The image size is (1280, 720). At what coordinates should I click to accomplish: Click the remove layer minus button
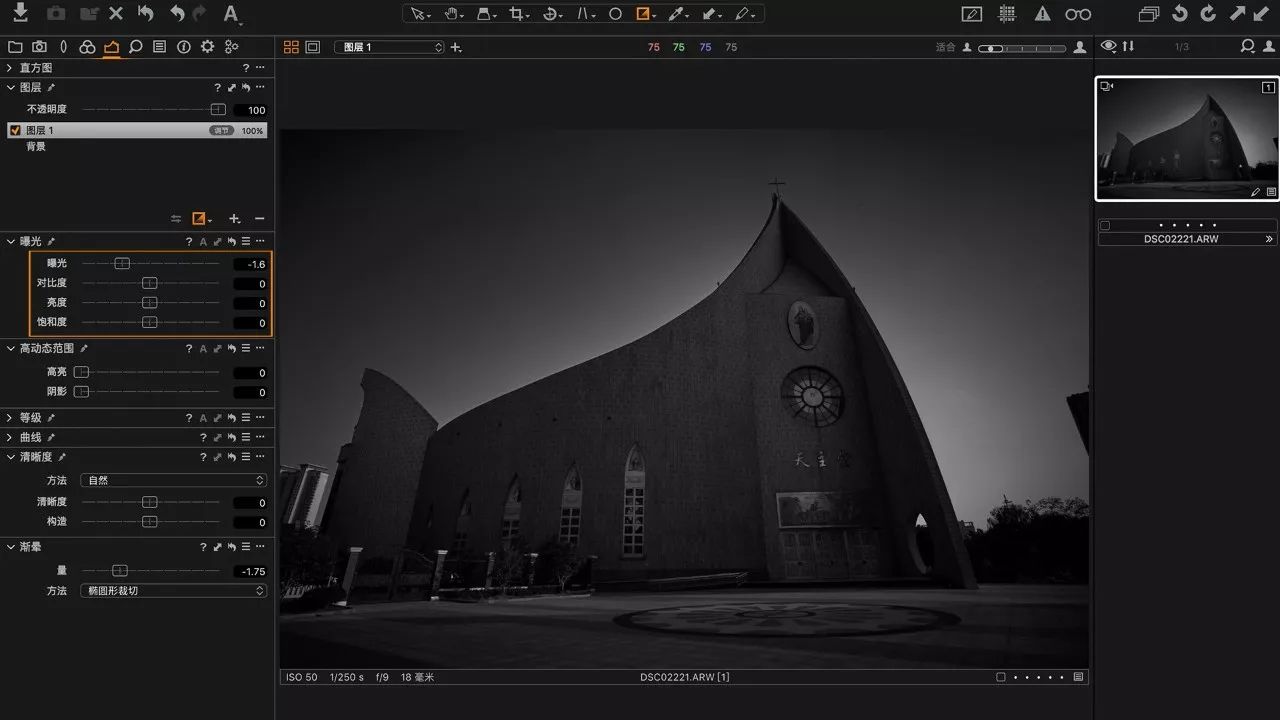259,219
